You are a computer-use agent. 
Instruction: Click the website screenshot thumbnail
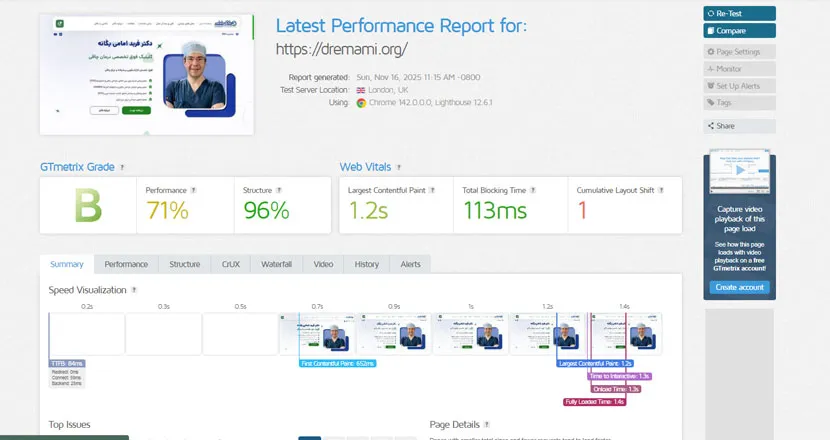146,75
